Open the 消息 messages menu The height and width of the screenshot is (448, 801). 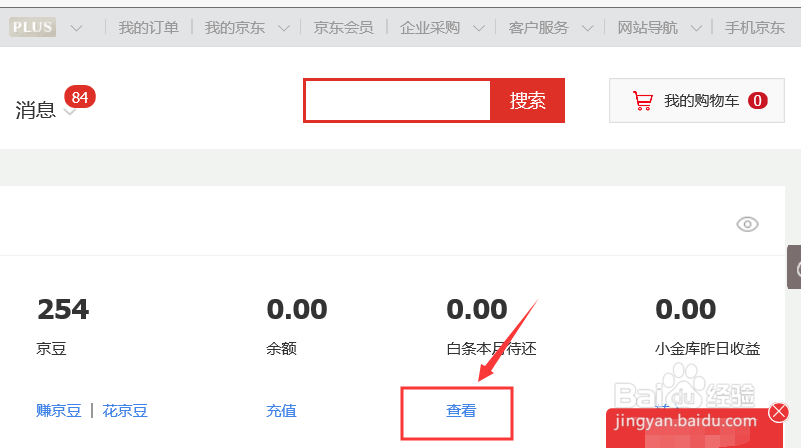tap(35, 110)
